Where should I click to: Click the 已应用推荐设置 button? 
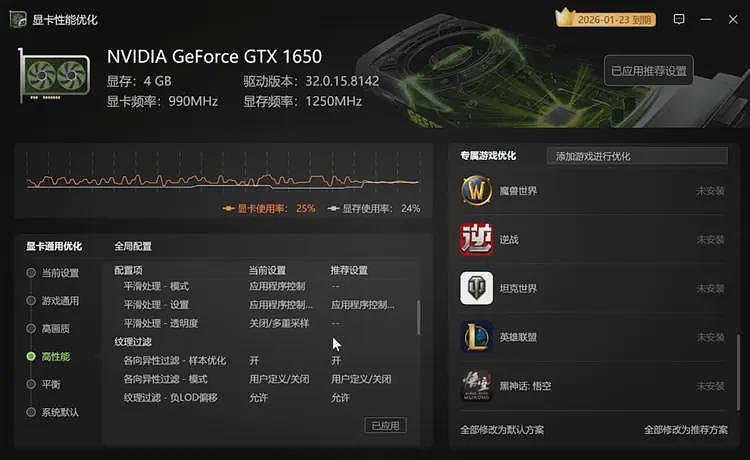(649, 70)
